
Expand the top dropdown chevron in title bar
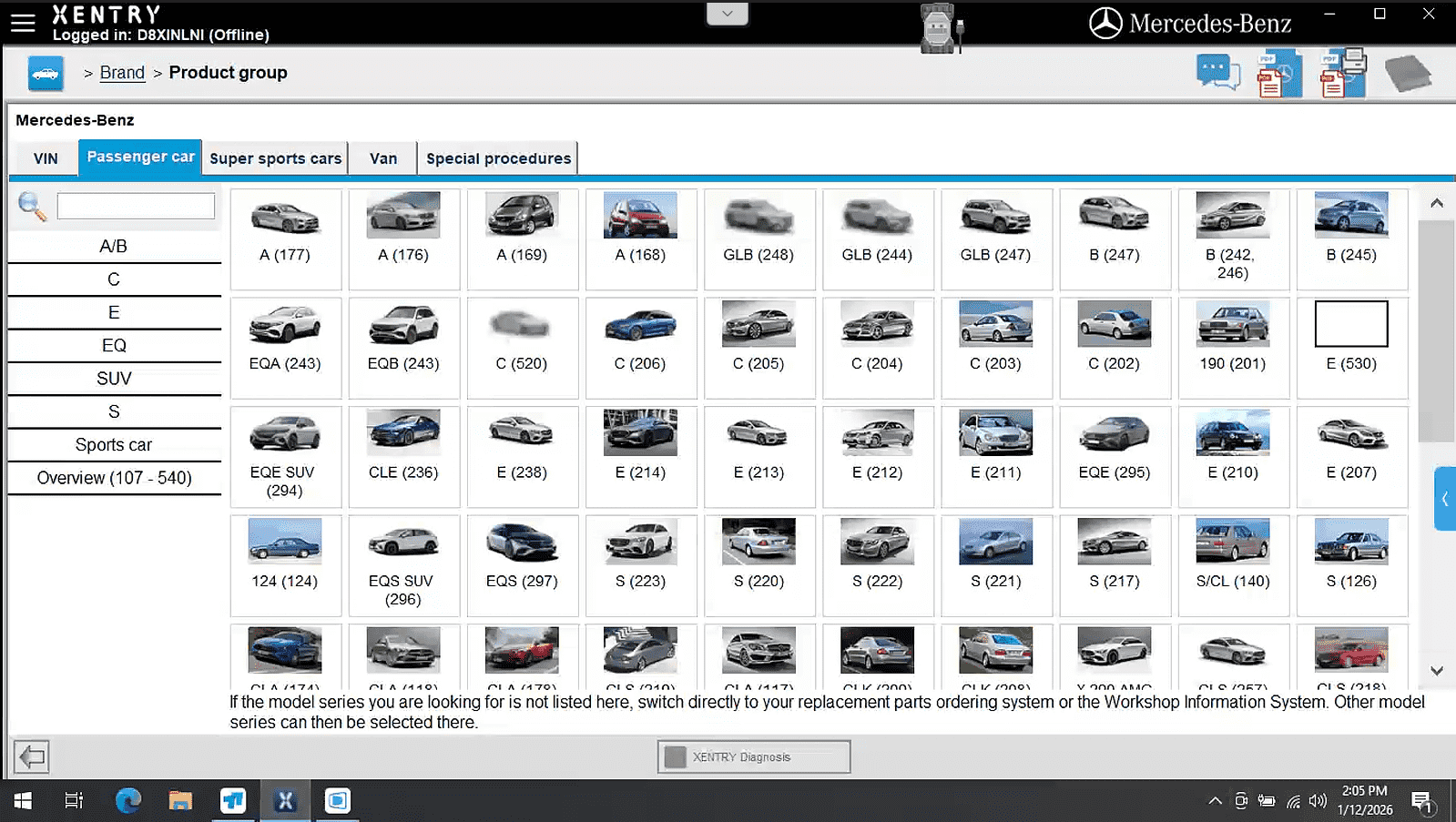coord(727,14)
